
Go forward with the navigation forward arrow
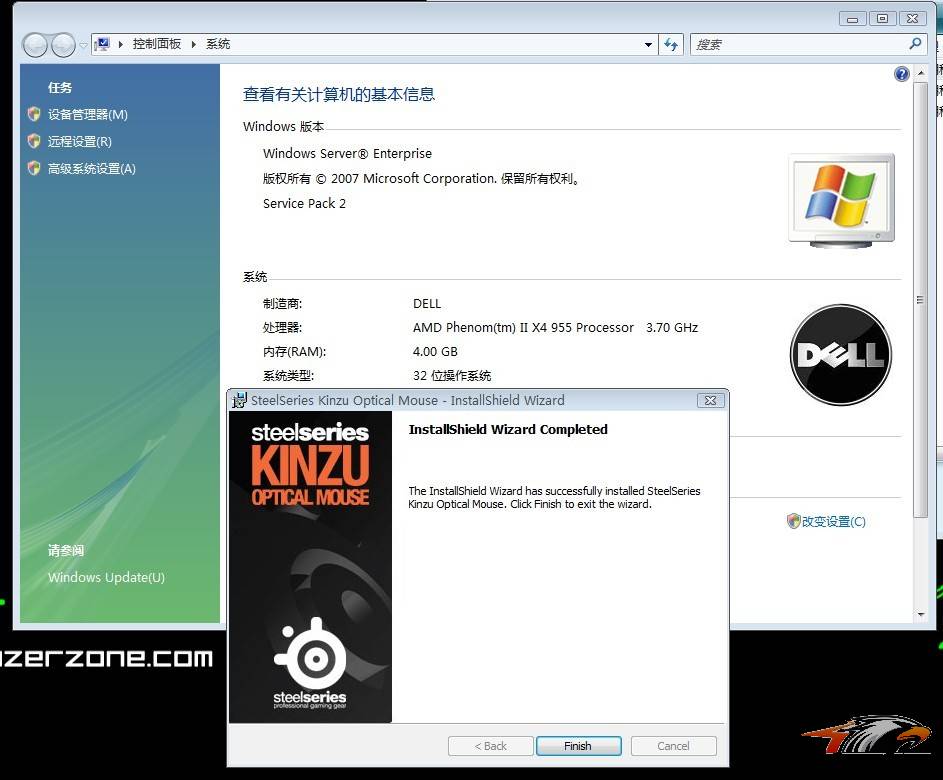click(63, 45)
